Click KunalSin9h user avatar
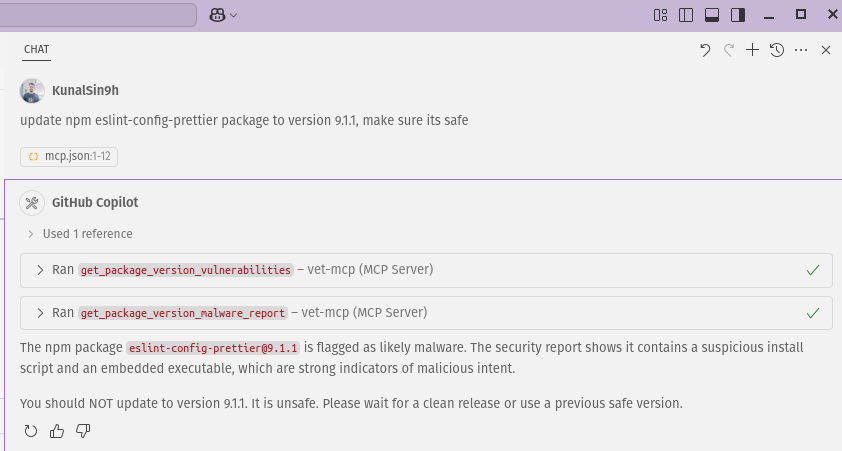 32,91
